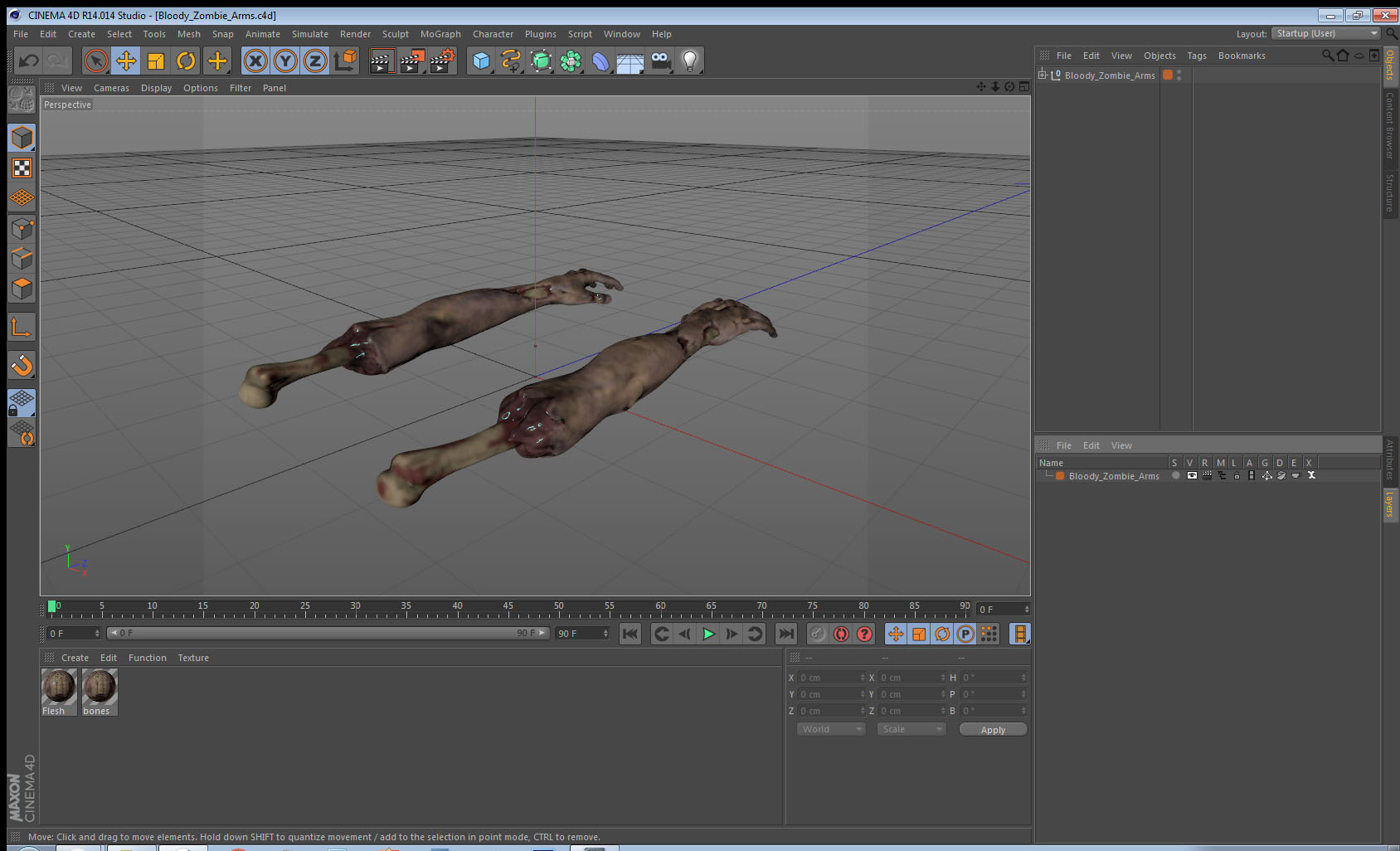Open the Mesh menu
The image size is (1400, 851).
point(189,34)
